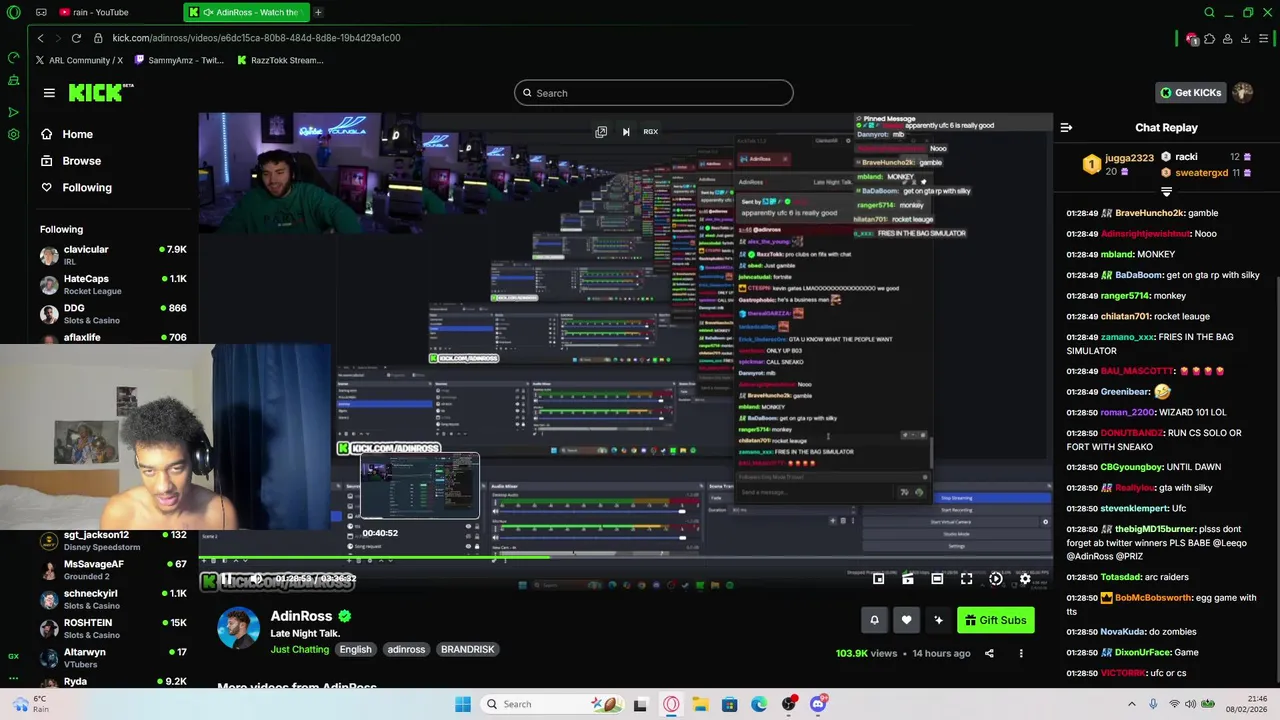
Task: Click the Gift Subs button
Action: (995, 620)
